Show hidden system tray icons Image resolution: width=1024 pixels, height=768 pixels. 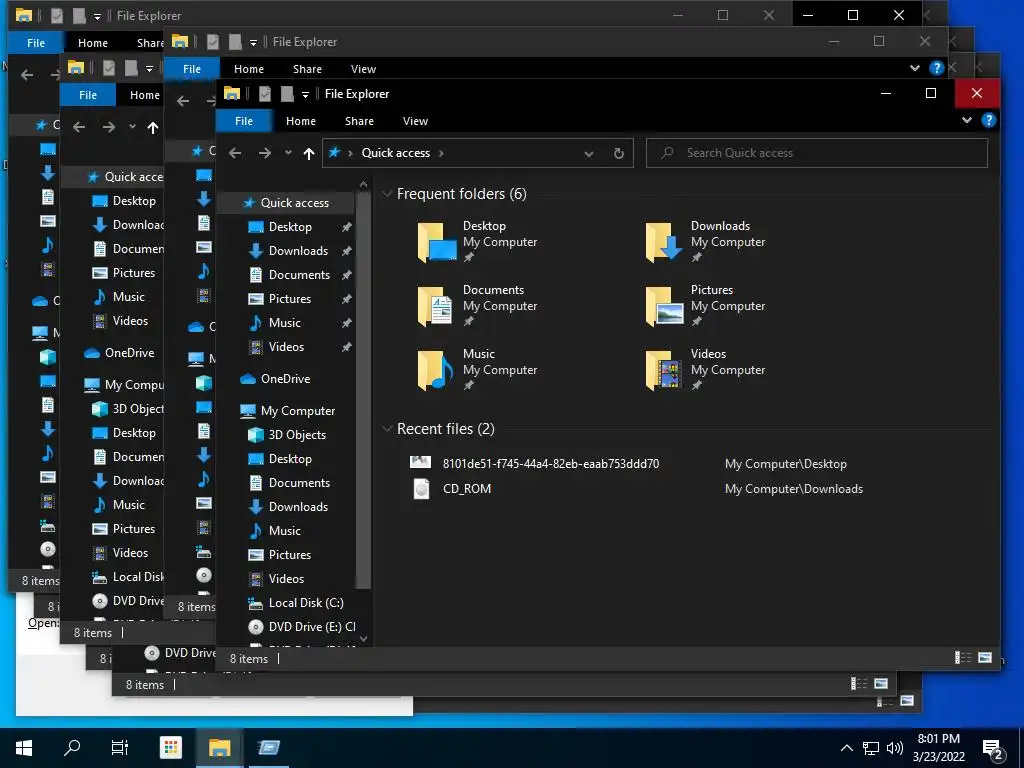846,748
